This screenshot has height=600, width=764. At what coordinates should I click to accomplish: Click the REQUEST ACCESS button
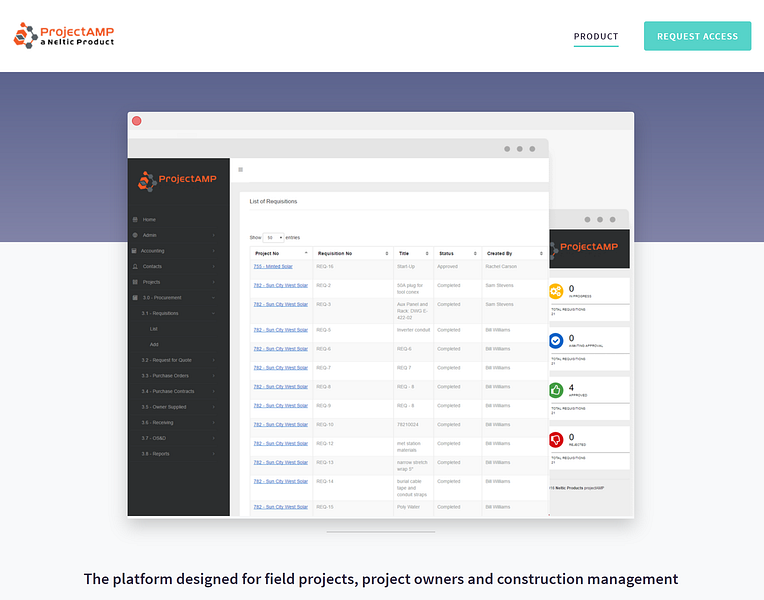point(697,36)
